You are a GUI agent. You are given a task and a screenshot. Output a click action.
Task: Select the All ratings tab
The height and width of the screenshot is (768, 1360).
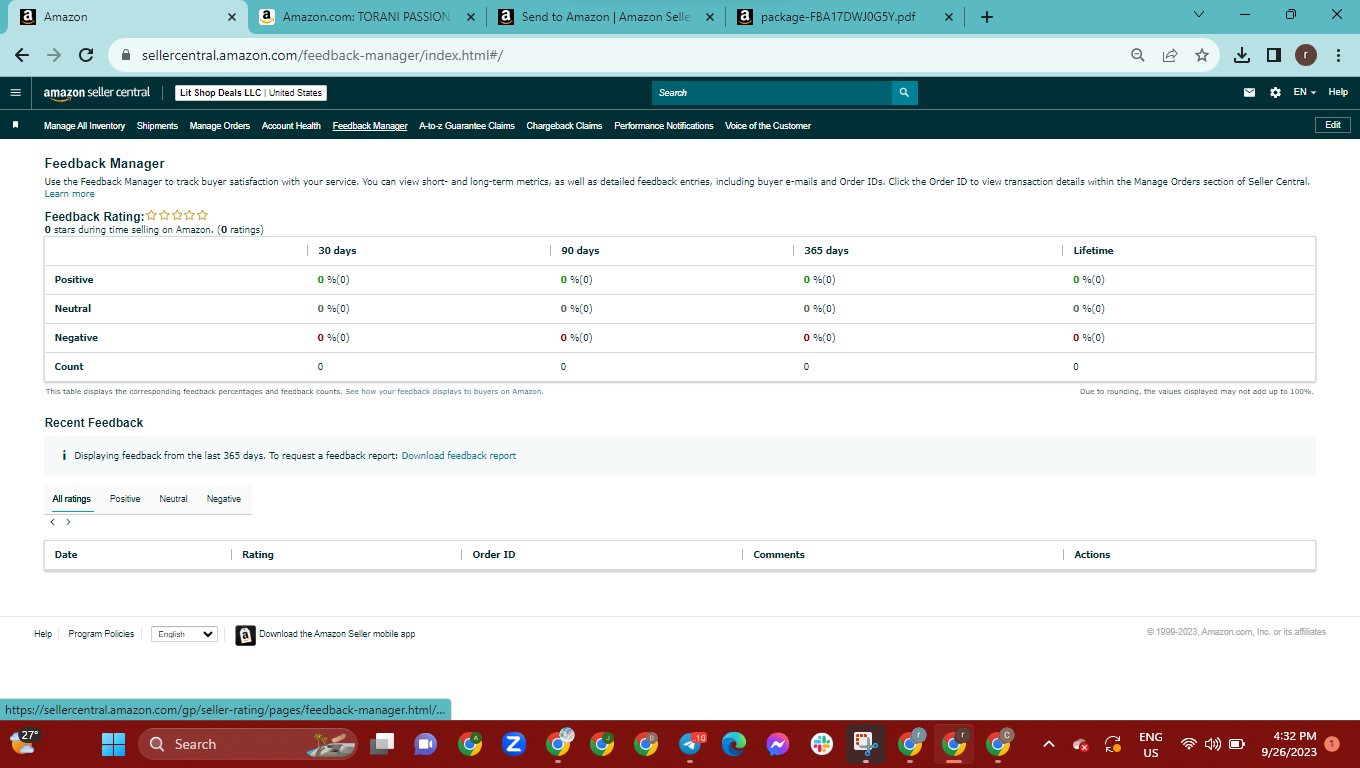[72, 499]
